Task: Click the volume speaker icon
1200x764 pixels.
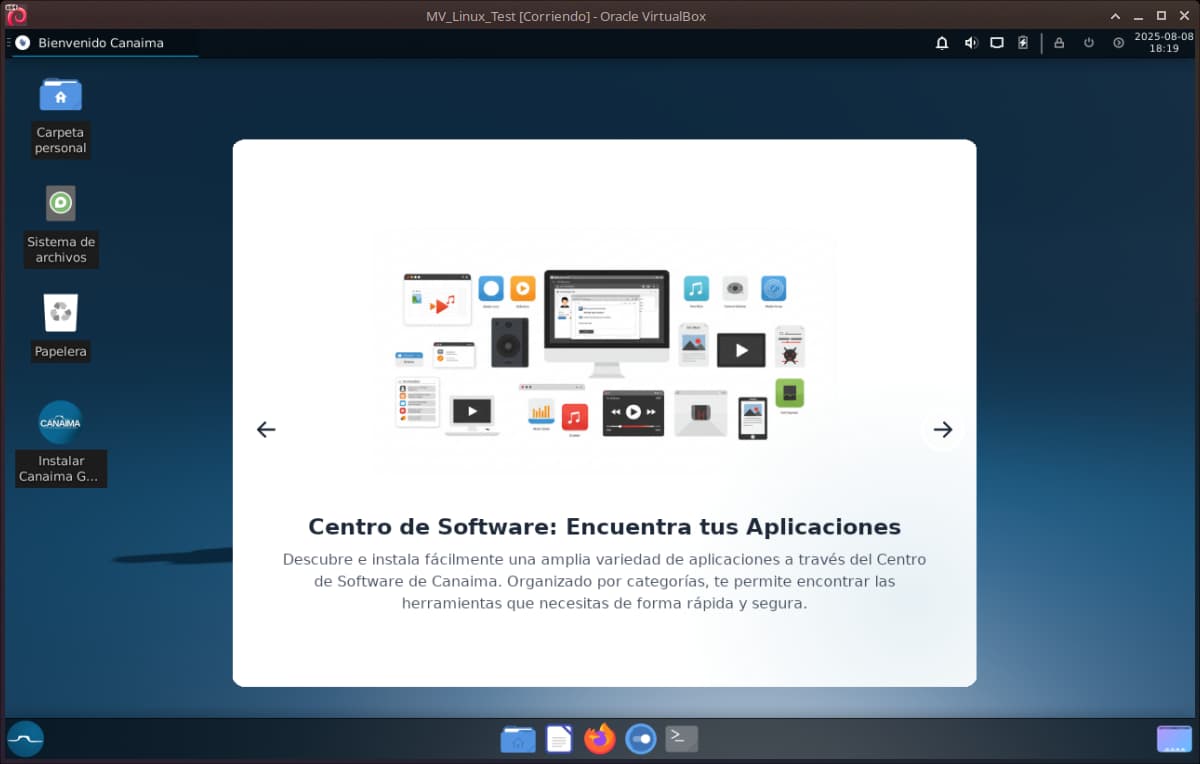Action: tap(970, 43)
